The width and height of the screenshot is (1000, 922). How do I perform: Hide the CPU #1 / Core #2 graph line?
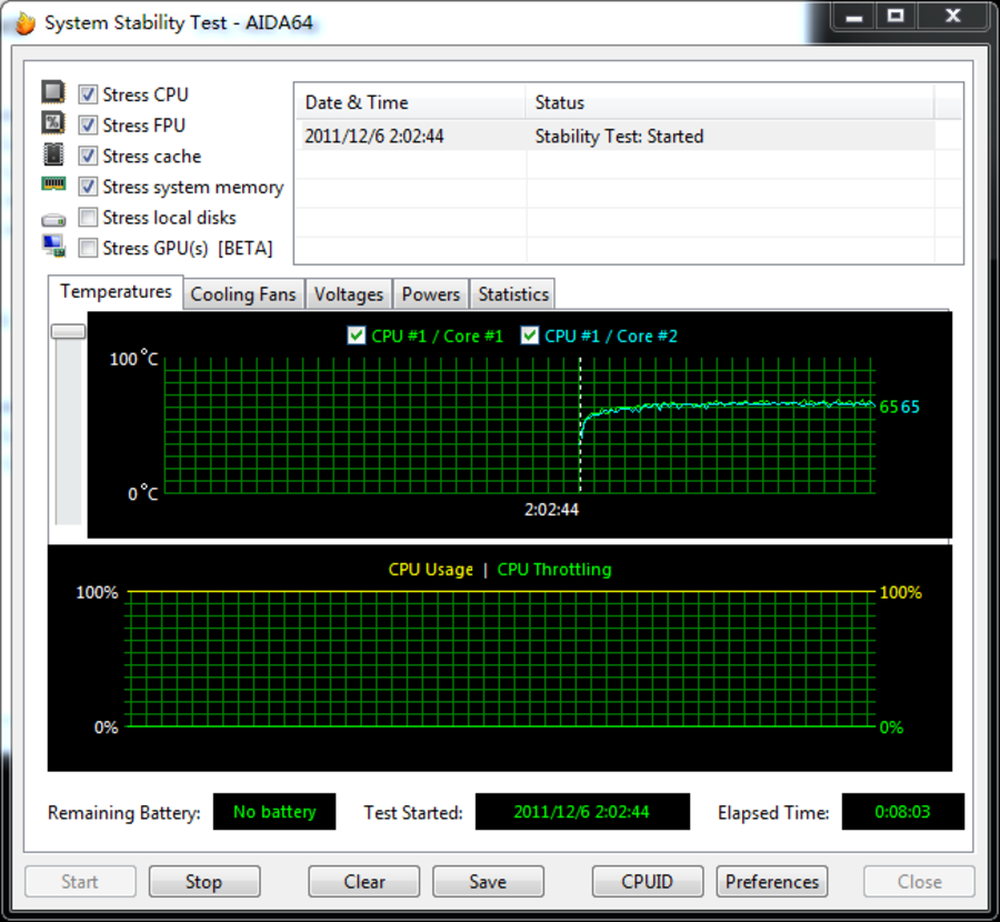tap(530, 335)
